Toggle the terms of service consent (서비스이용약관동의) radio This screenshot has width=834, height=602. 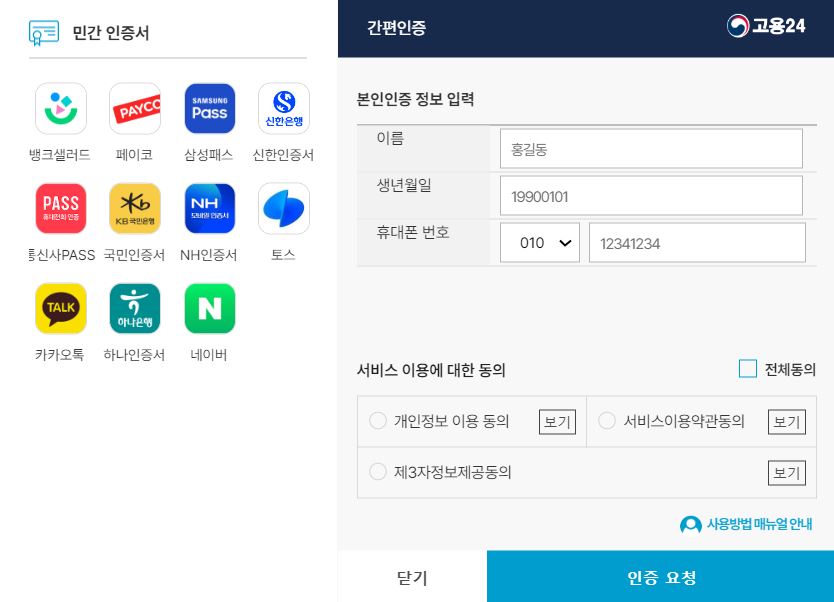[607, 421]
